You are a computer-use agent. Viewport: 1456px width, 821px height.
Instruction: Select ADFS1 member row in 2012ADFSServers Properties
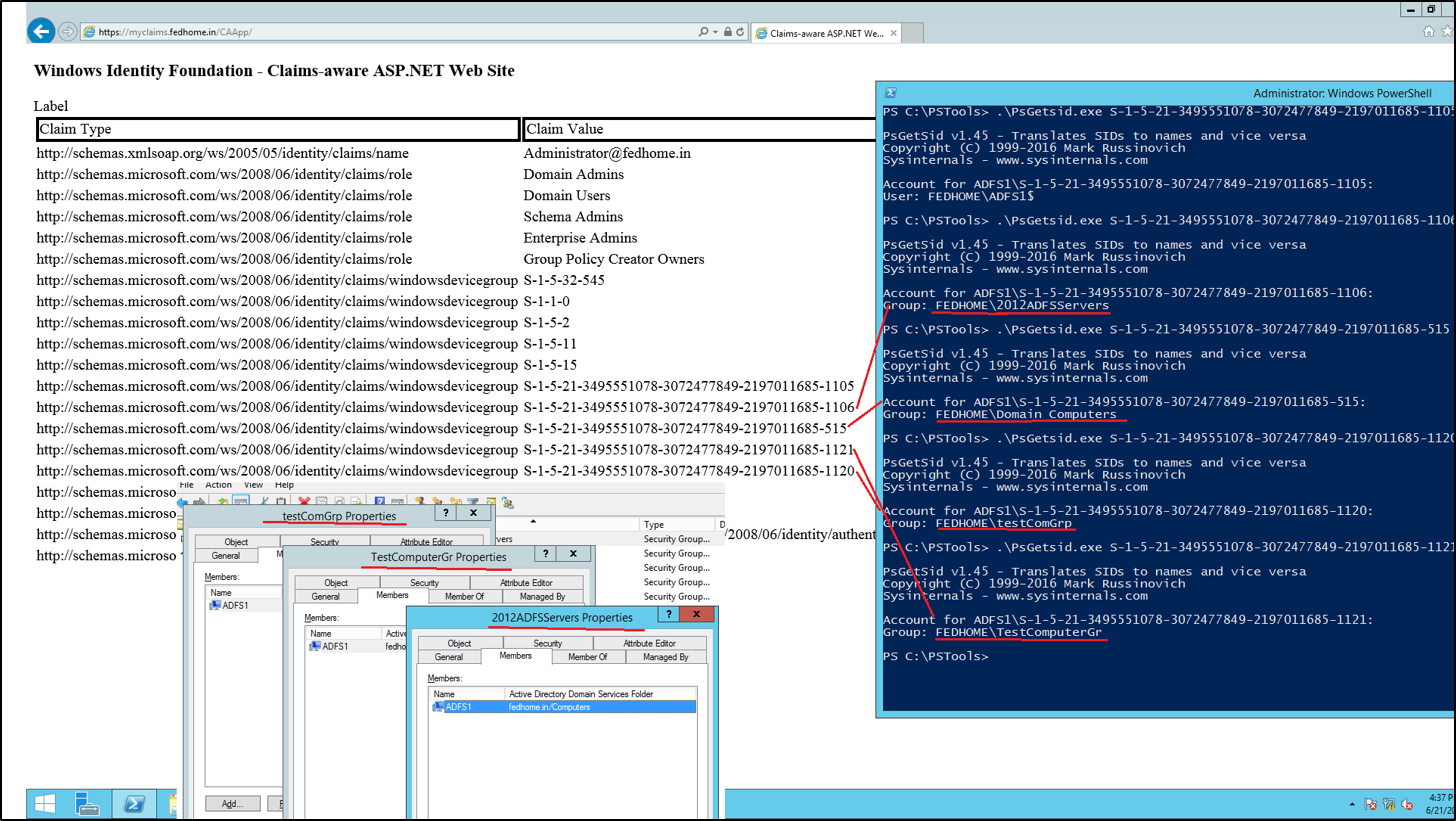562,707
